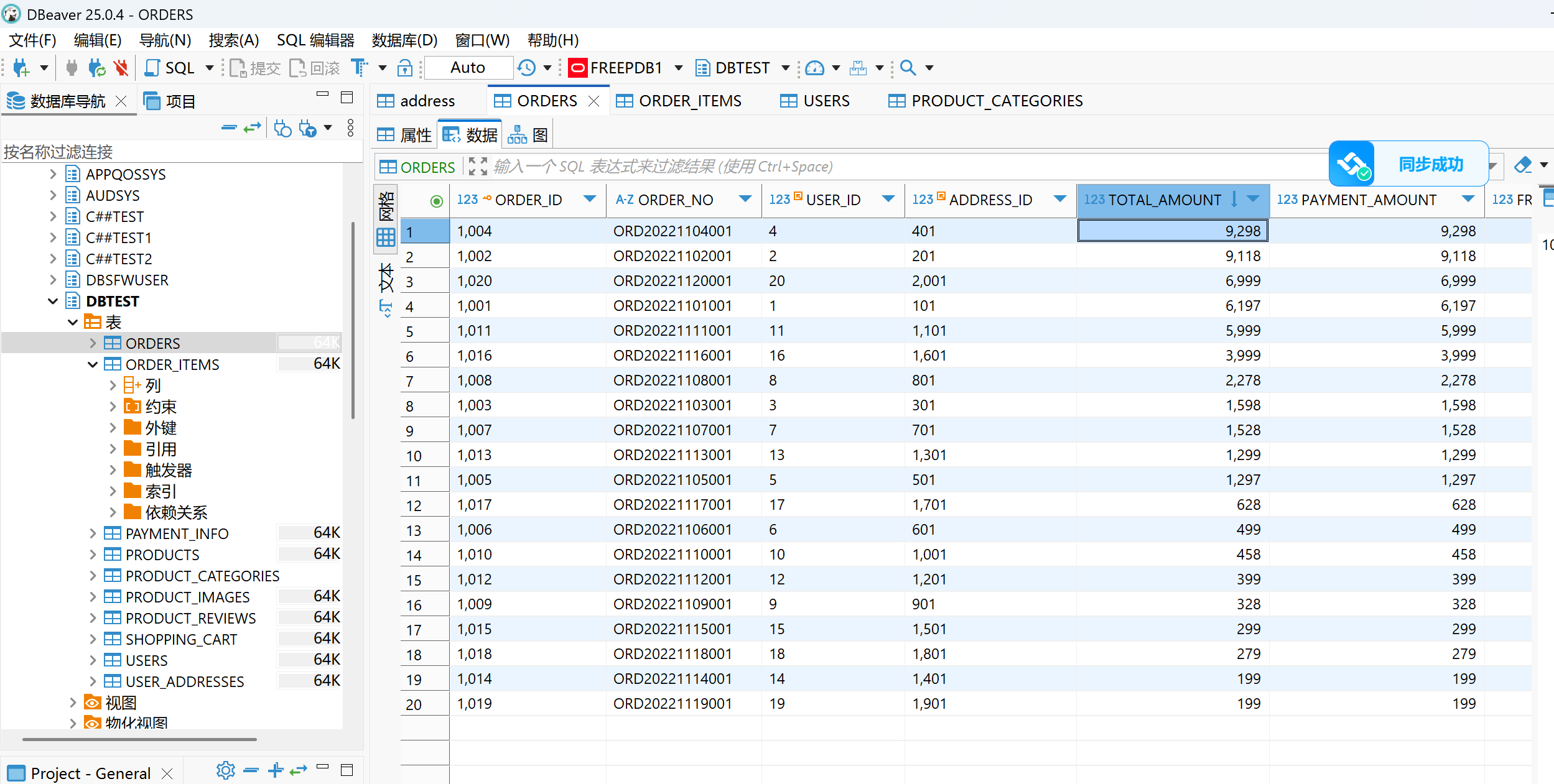1554x784 pixels.
Task: Click the link with editor arrows icon
Action: tap(252, 129)
